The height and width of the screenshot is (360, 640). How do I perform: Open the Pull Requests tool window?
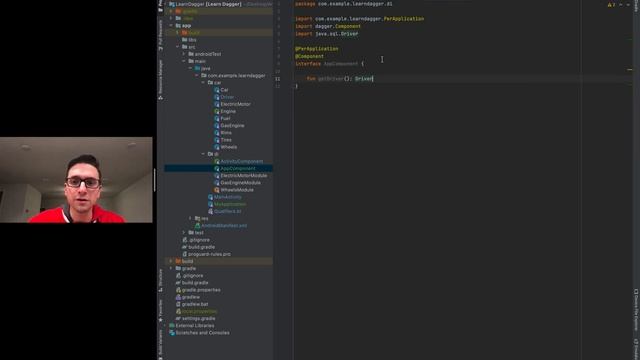click(160, 35)
